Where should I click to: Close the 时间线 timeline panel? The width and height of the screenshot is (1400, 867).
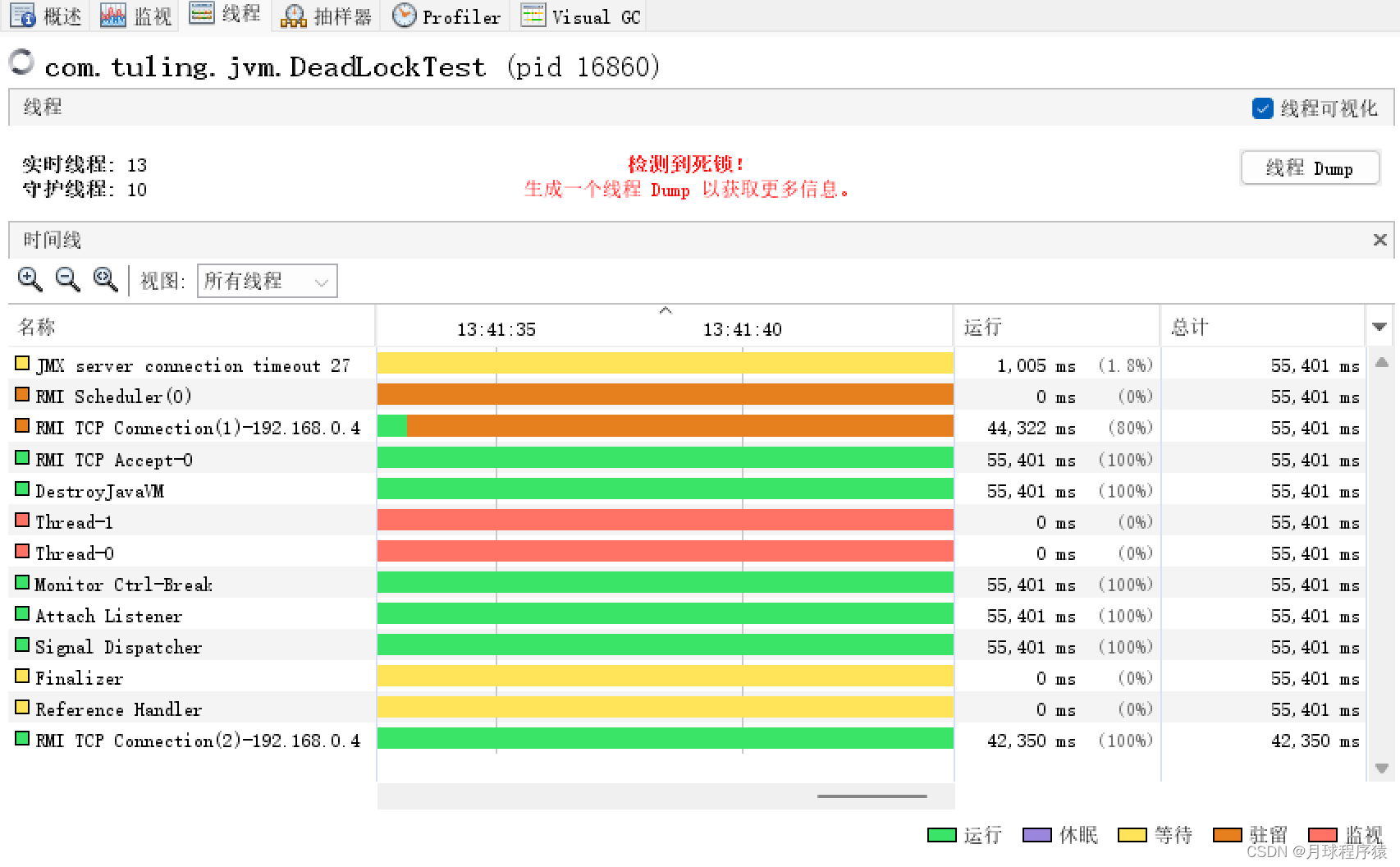click(x=1379, y=240)
